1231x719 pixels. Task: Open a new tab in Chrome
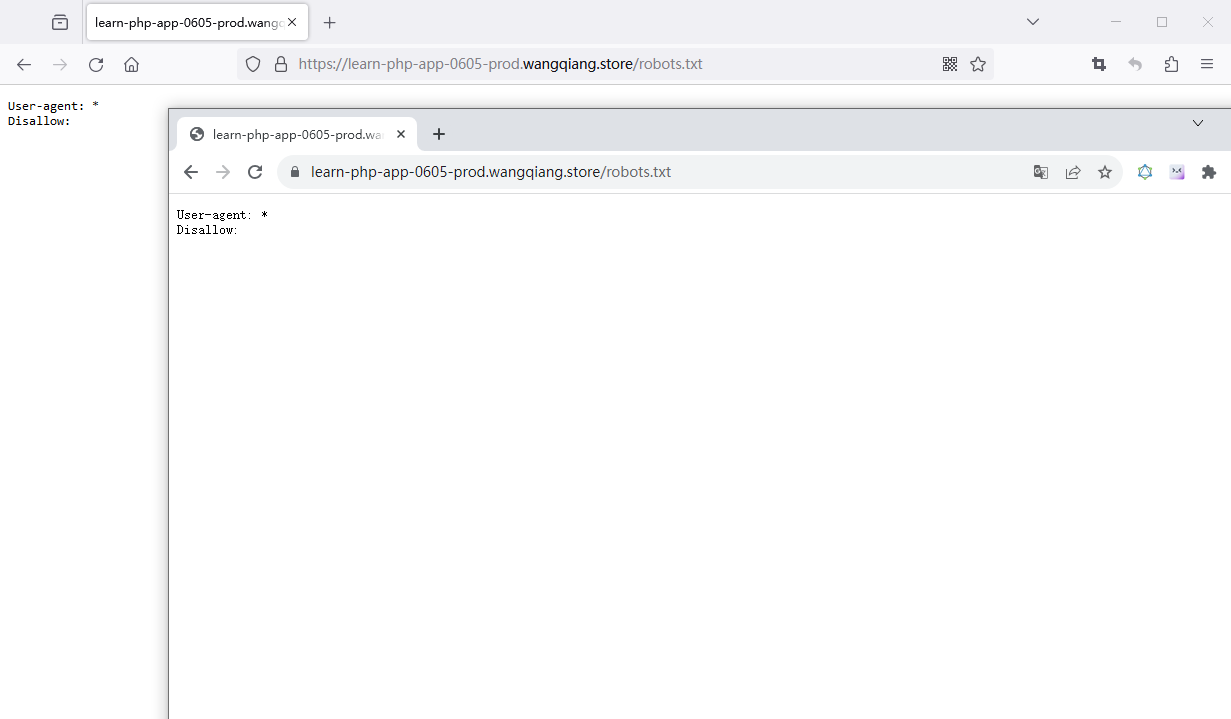[438, 134]
